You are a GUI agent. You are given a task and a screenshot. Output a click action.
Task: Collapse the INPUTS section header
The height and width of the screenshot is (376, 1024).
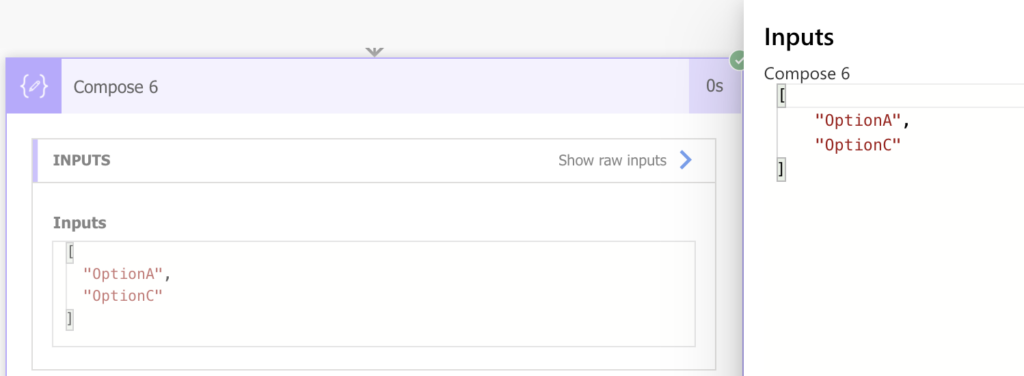pyautogui.click(x=374, y=160)
